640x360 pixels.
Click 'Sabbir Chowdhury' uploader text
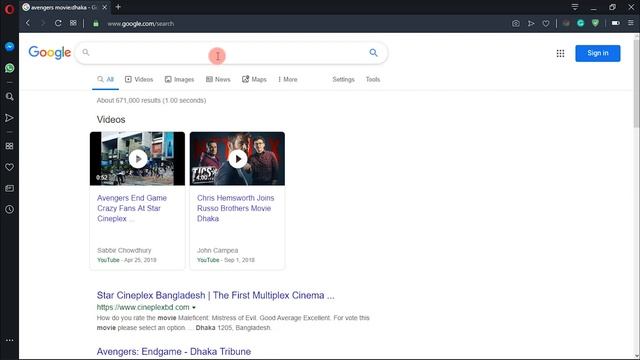point(124,250)
